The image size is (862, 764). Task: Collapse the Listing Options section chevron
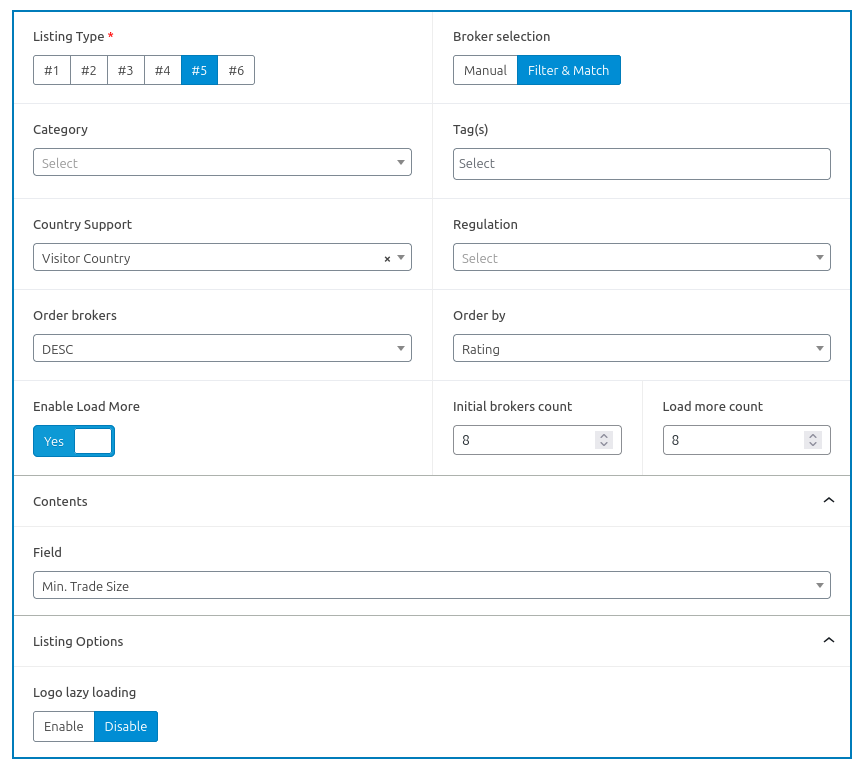pyautogui.click(x=828, y=641)
